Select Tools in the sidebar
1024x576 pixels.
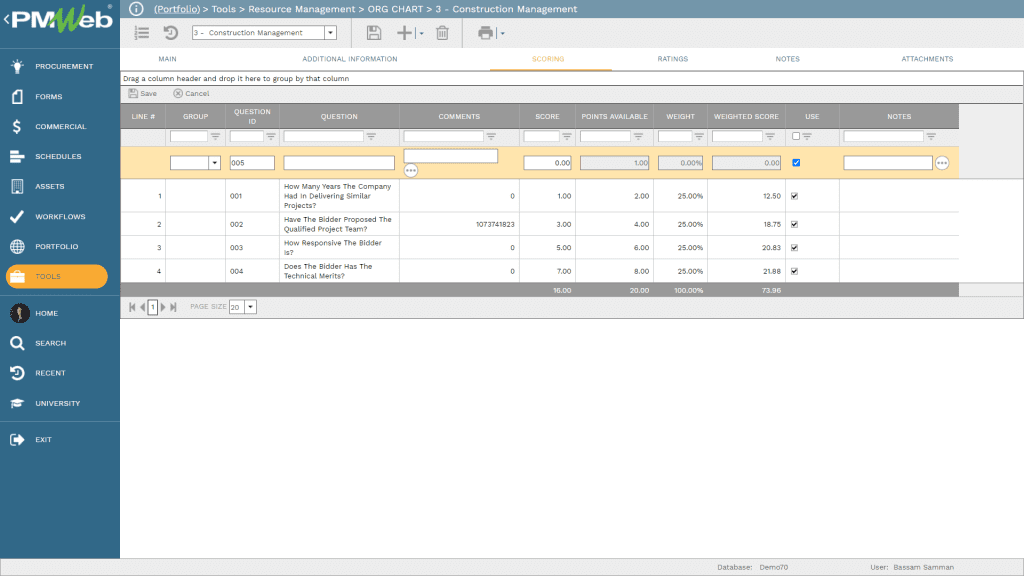coord(57,276)
